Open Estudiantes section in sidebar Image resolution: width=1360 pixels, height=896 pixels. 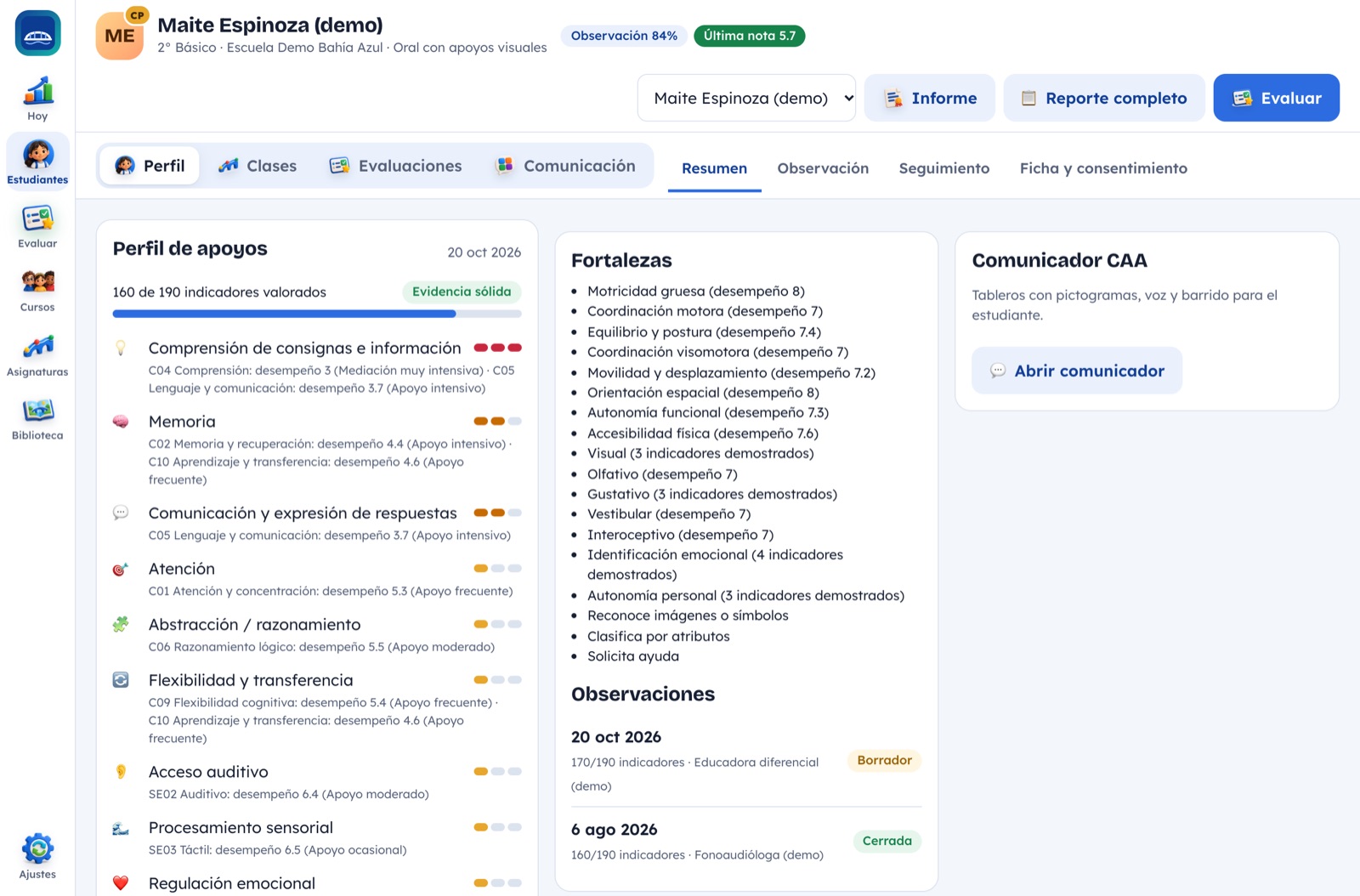pyautogui.click(x=37, y=162)
